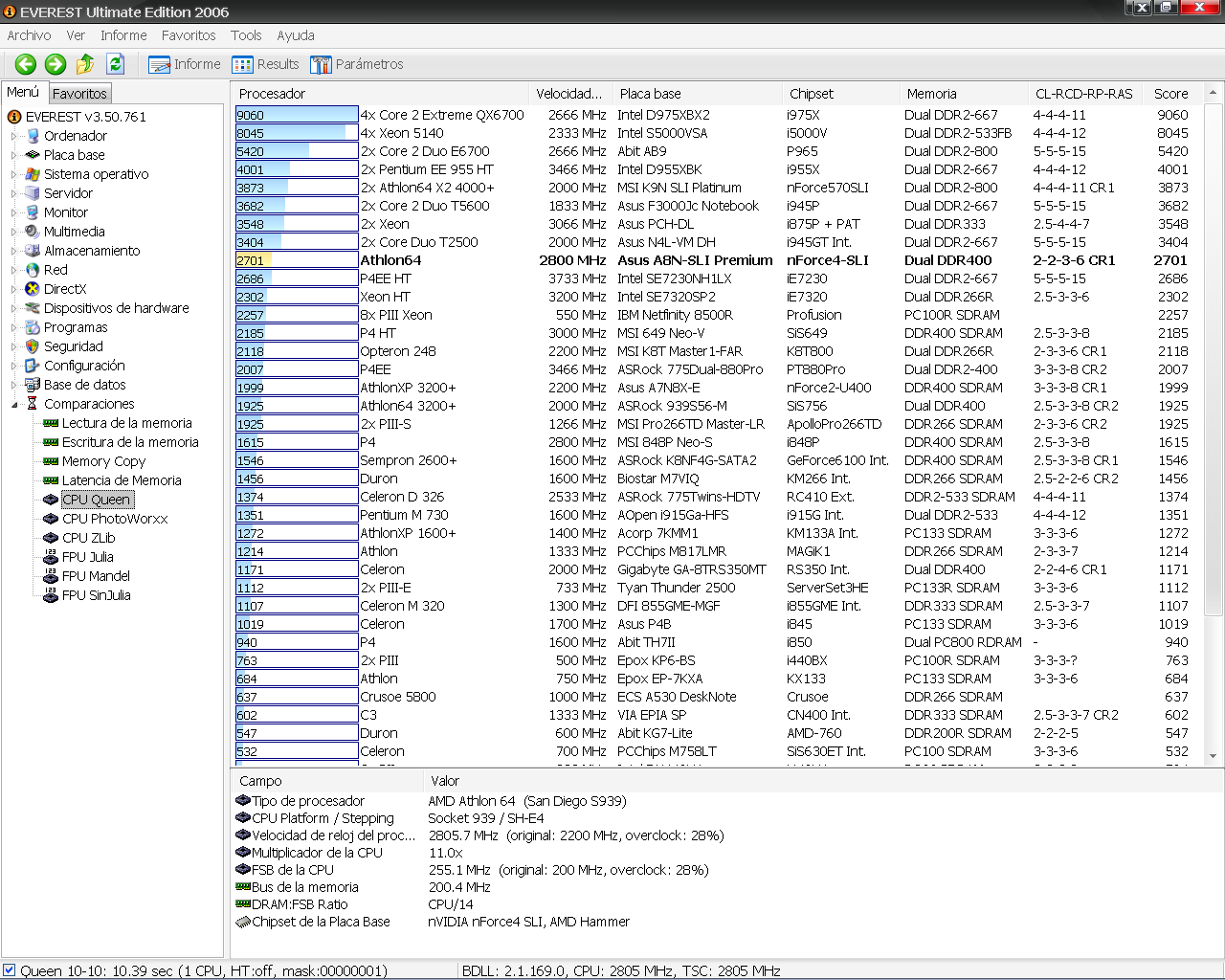Open the Parámetros toolbar button
The width and height of the screenshot is (1225, 980).
(357, 64)
